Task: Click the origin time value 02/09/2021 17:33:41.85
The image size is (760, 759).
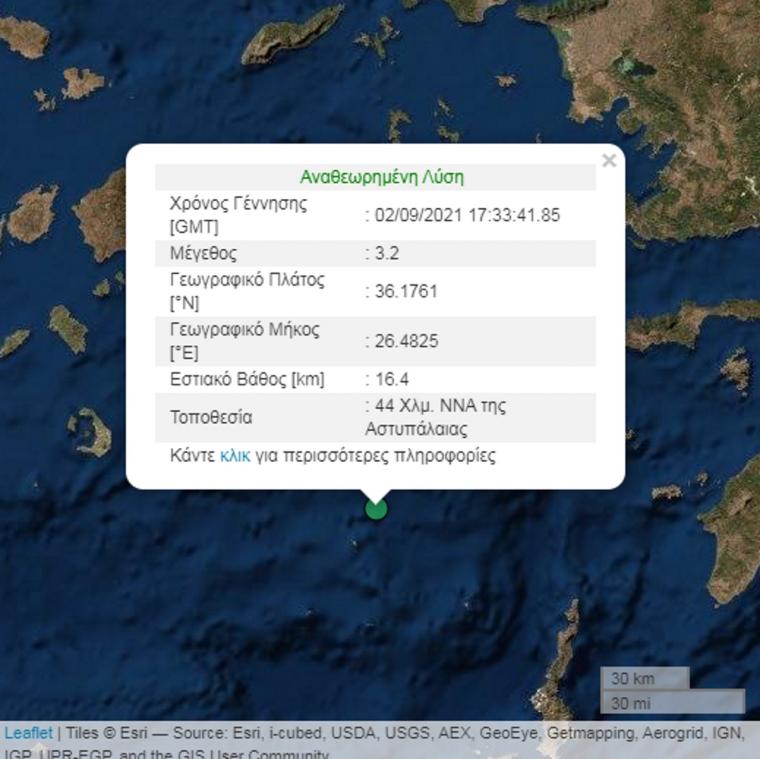Action: [467, 215]
